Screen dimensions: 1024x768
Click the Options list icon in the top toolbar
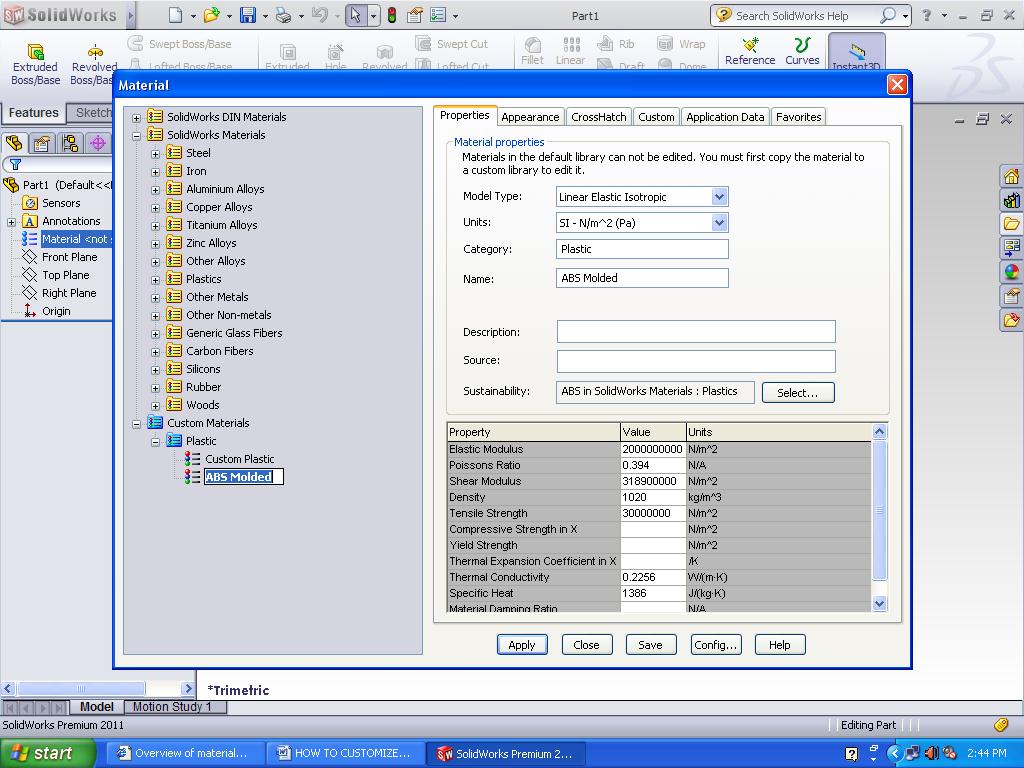click(x=438, y=14)
